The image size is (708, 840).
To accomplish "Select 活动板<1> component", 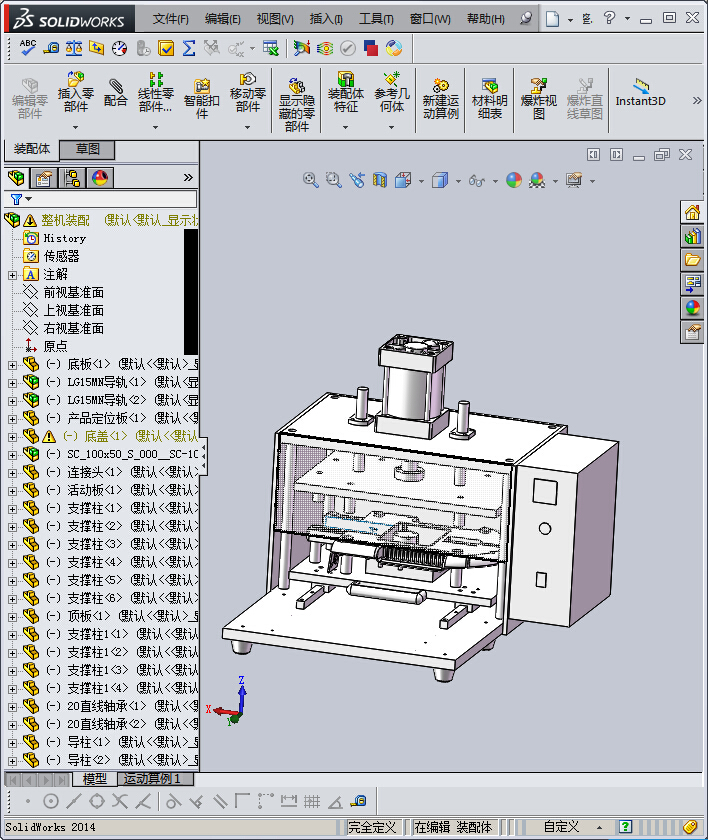I will (95, 490).
